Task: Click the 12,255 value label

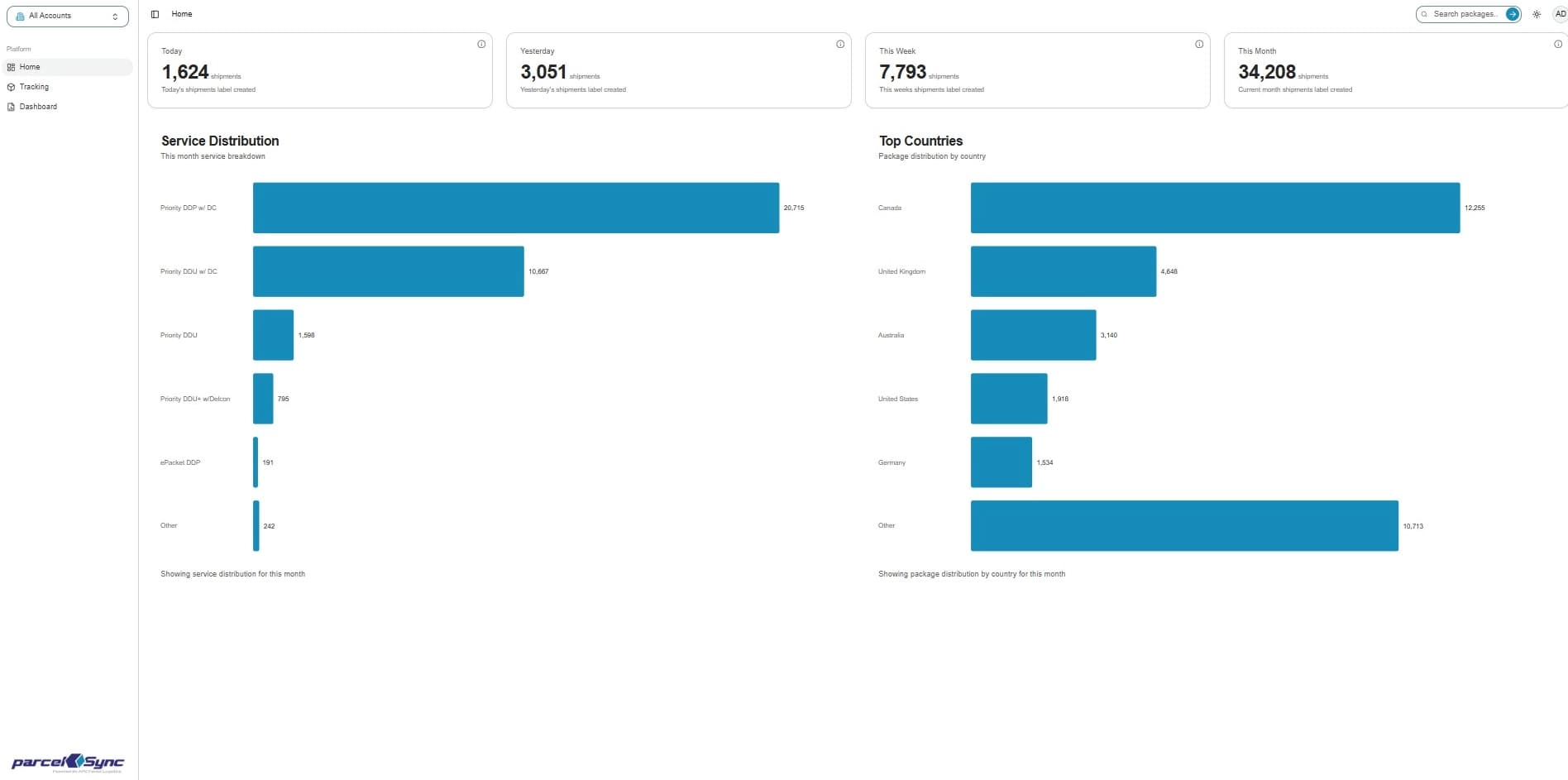Action: [1475, 208]
